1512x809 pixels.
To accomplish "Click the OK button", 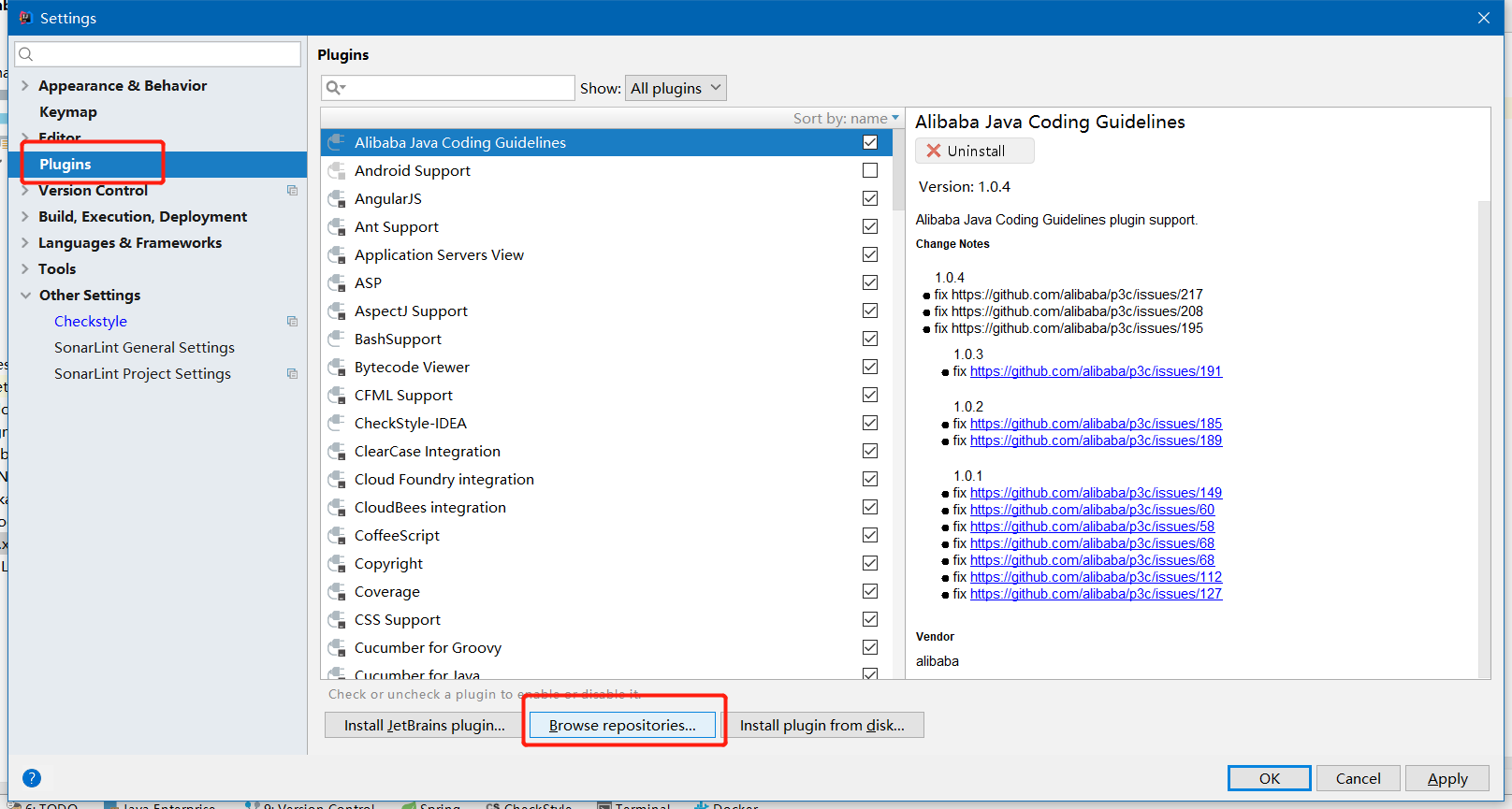I will (1270, 778).
